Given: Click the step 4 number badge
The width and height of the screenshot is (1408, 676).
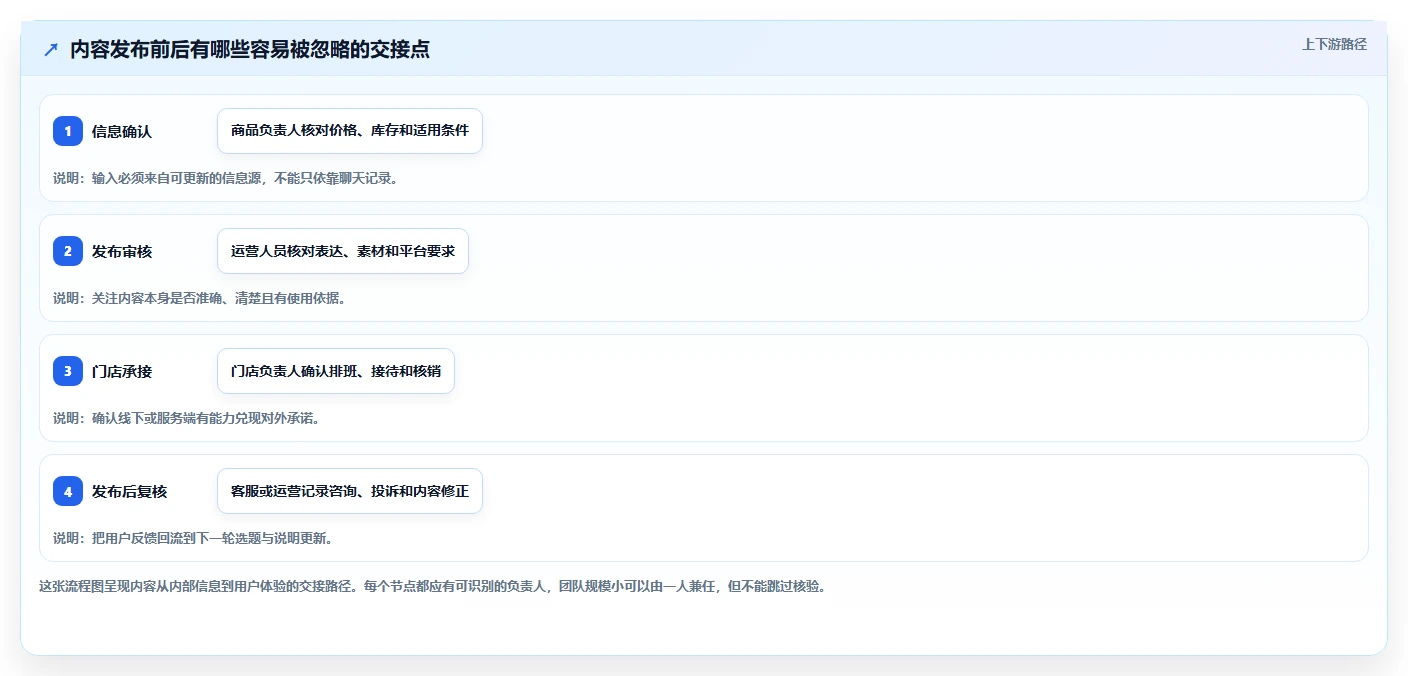Looking at the screenshot, I should (68, 491).
